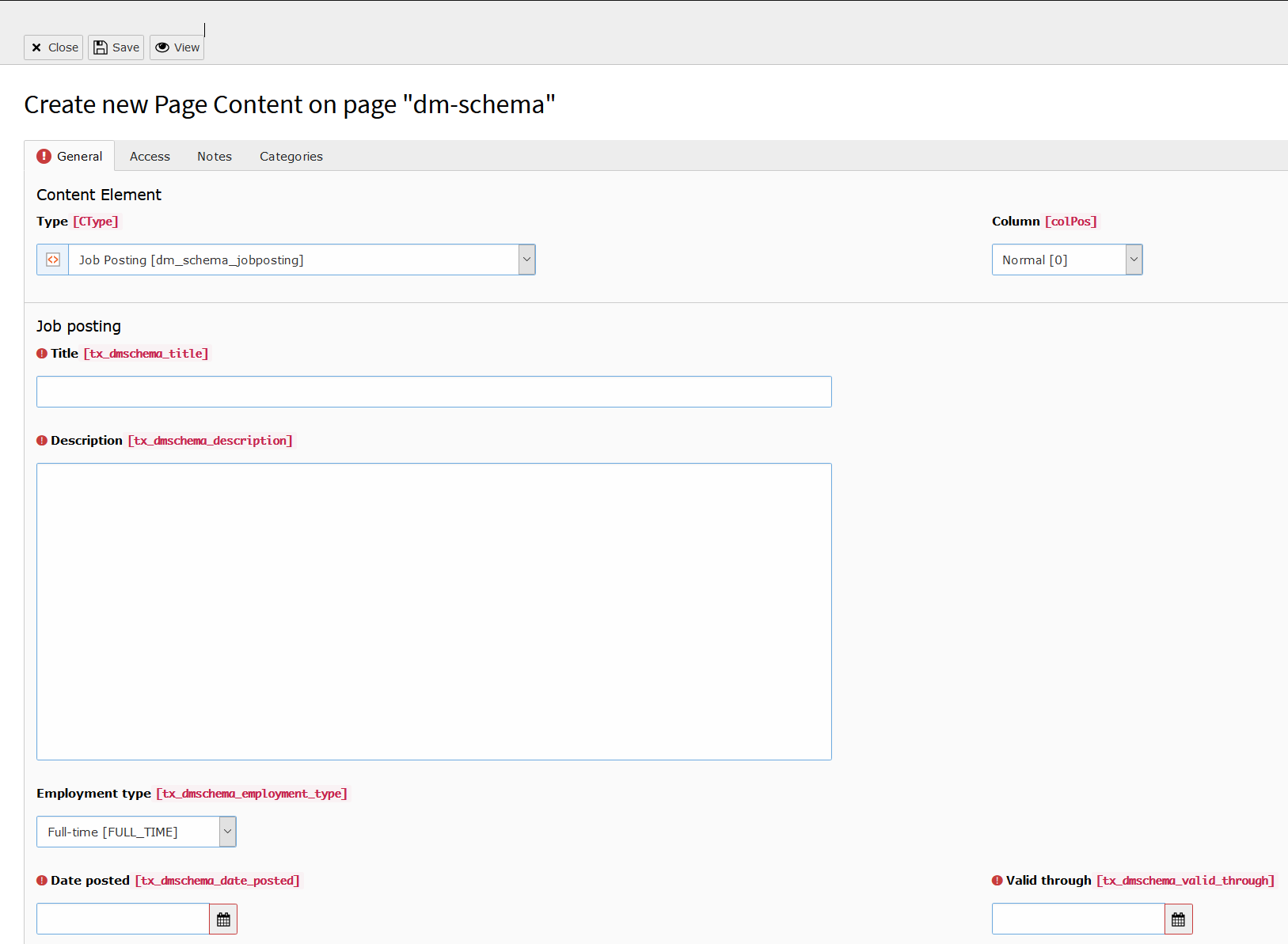Open calendar picker for Valid through
Screen dimensions: 1288x944
(x=1179, y=919)
